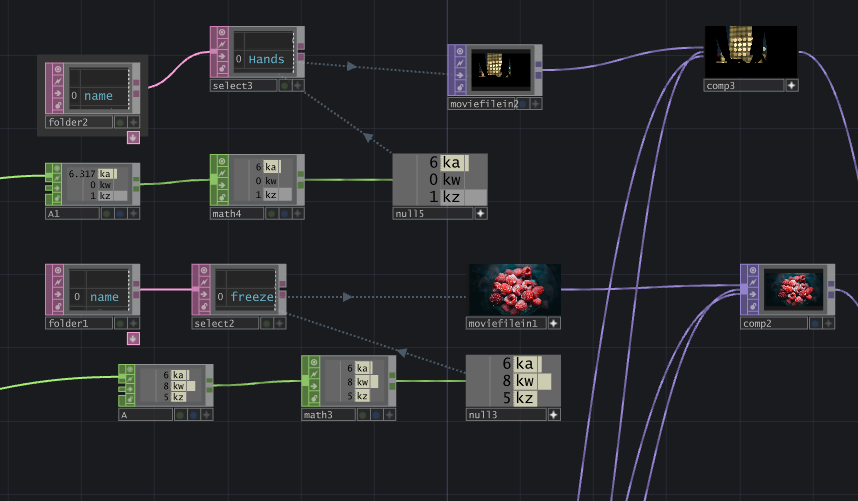Expand null5 using its plus button
The height and width of the screenshot is (501, 858).
pyautogui.click(x=480, y=213)
